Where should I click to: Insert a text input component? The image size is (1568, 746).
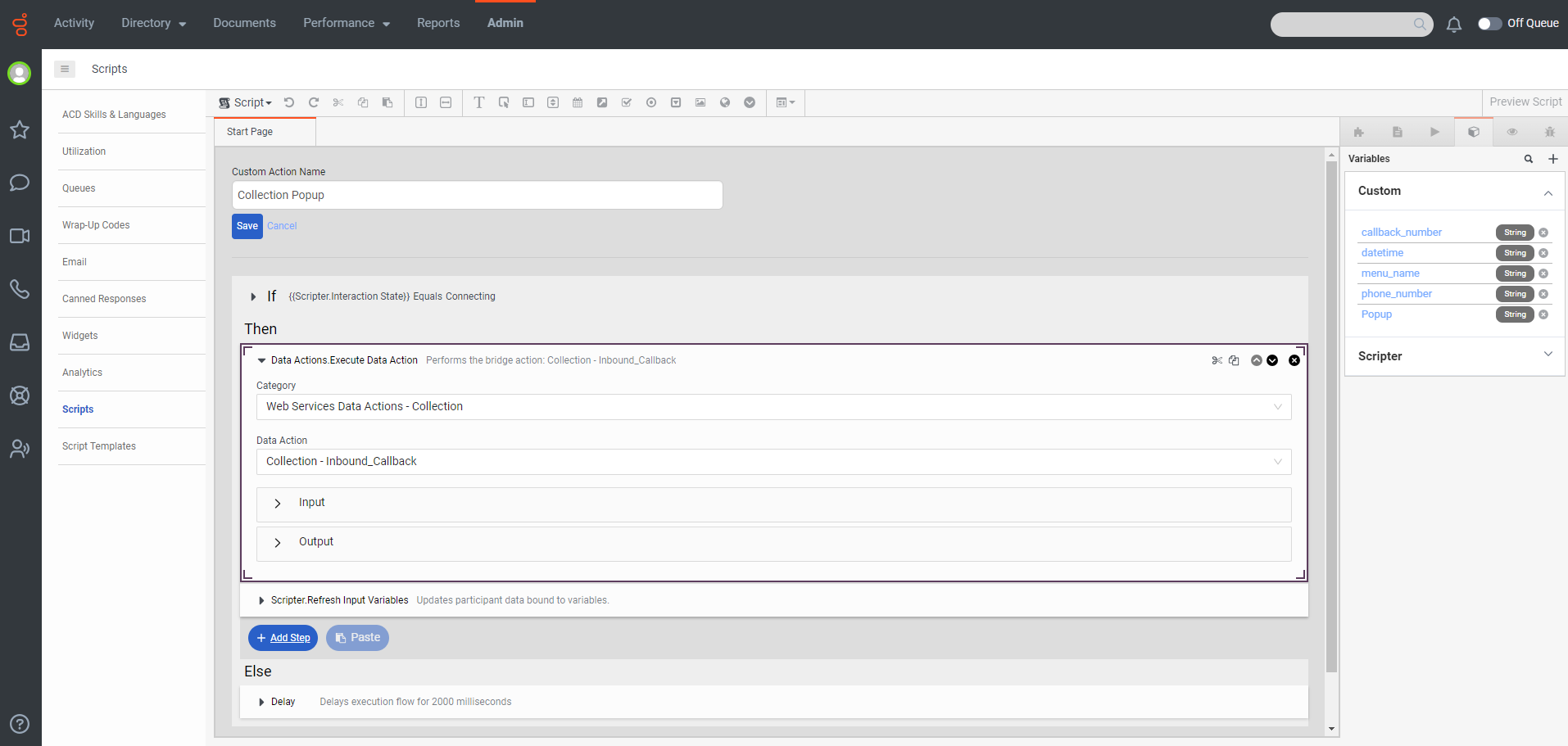click(x=528, y=102)
